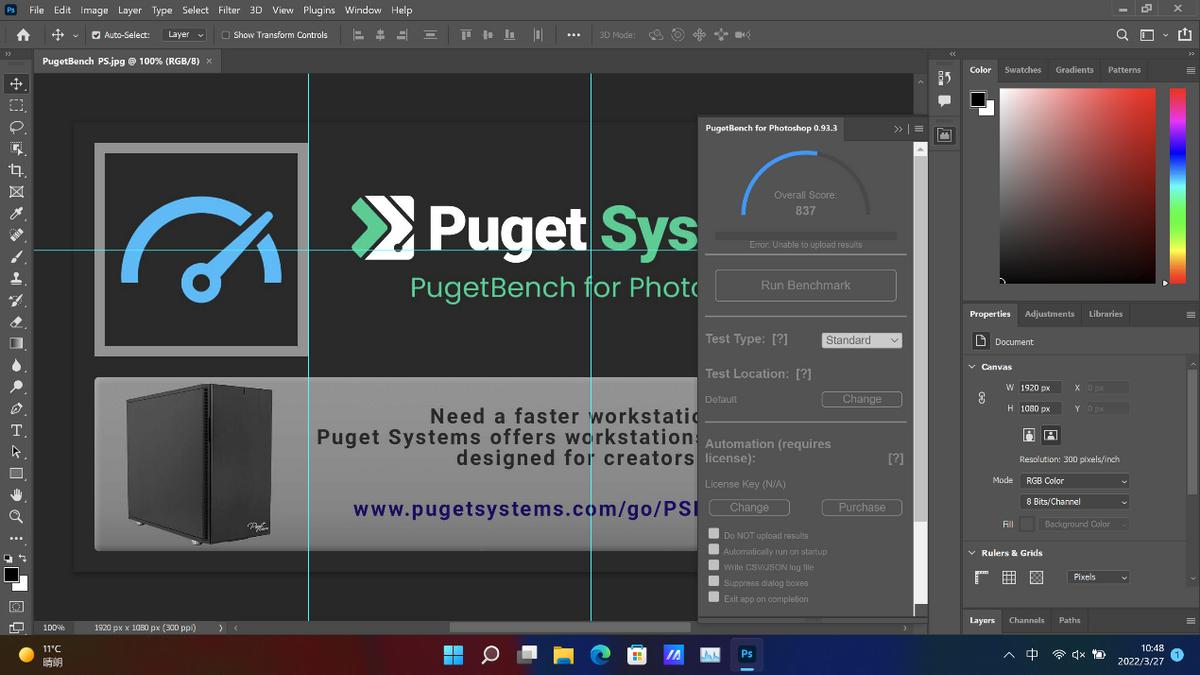The image size is (1200, 675).
Task: Select the Zoom tool
Action: point(16,517)
